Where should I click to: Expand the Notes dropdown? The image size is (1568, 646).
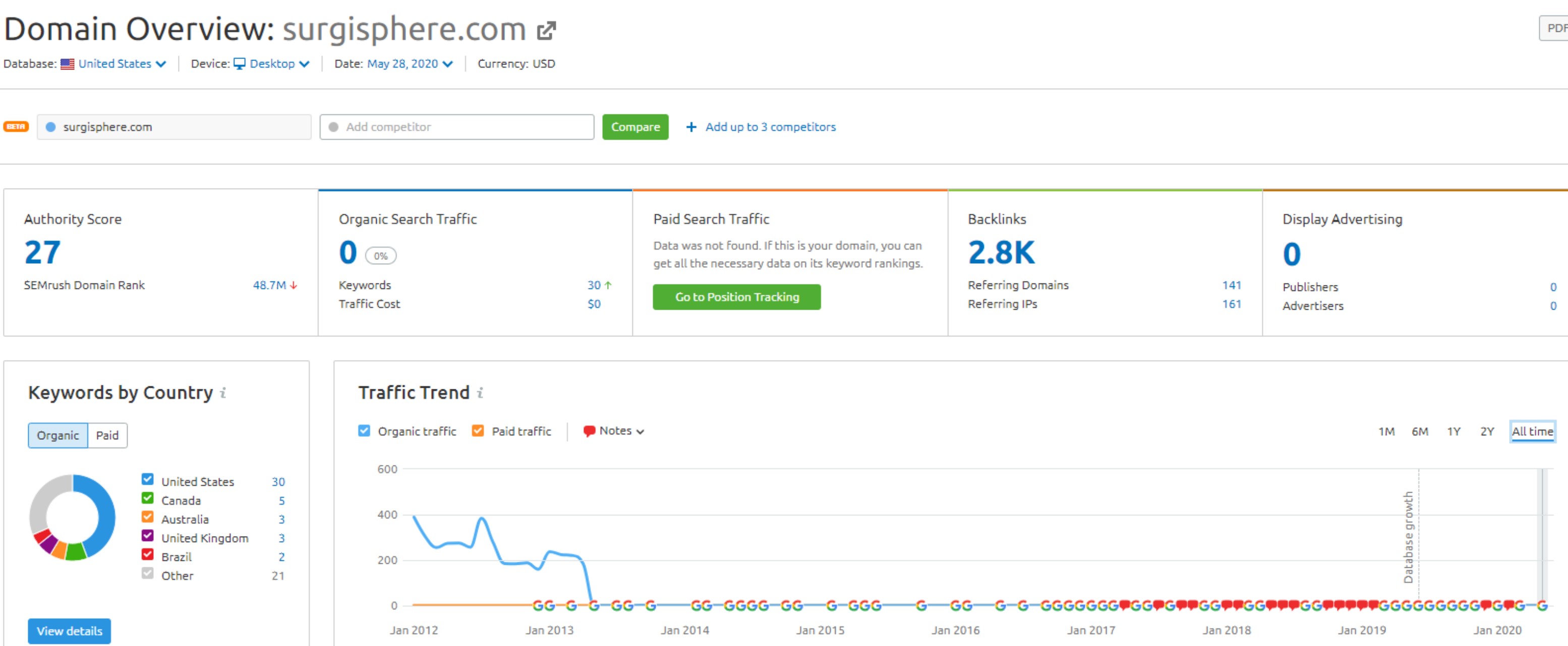click(x=614, y=431)
